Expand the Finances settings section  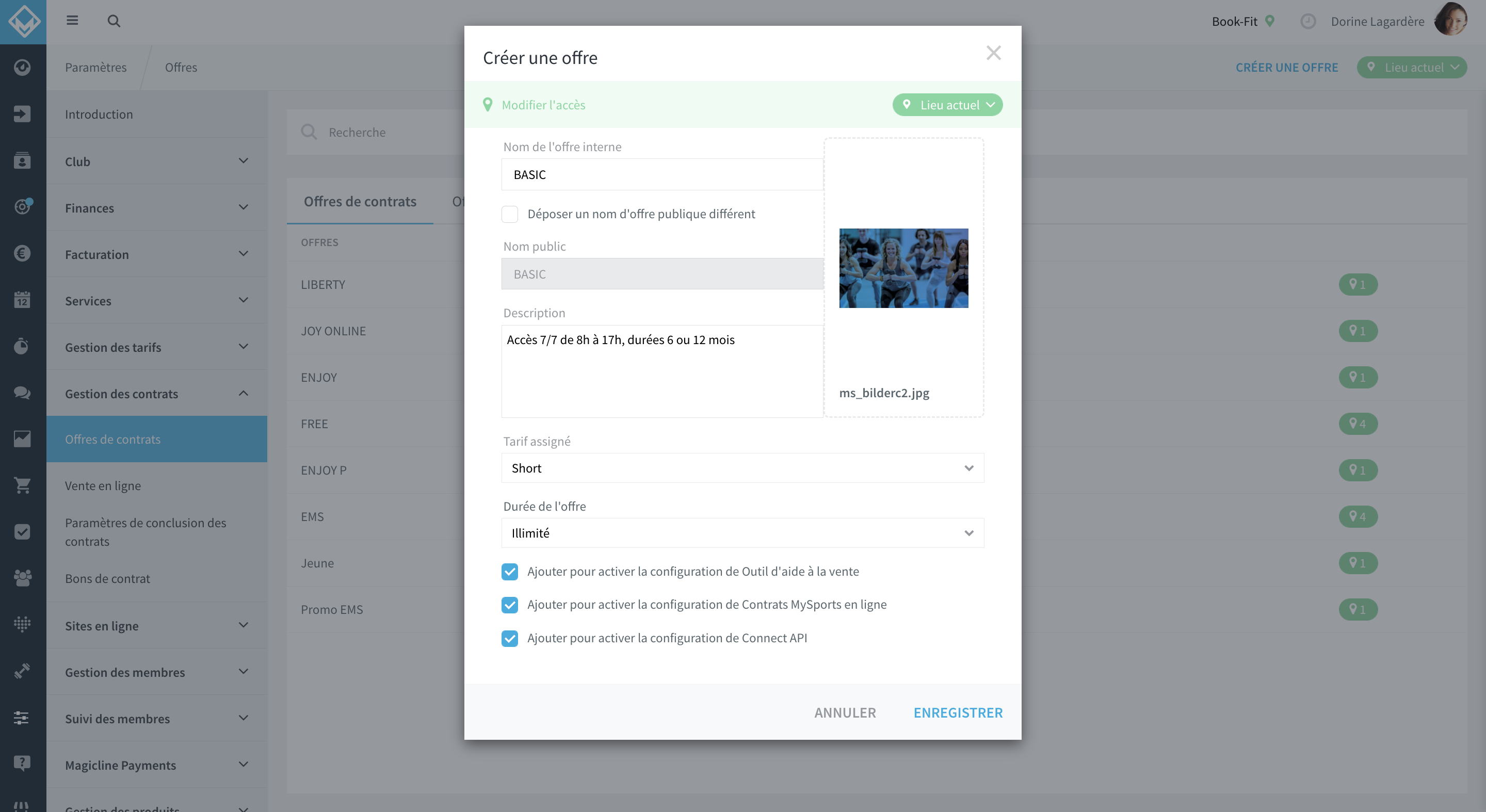coord(156,207)
